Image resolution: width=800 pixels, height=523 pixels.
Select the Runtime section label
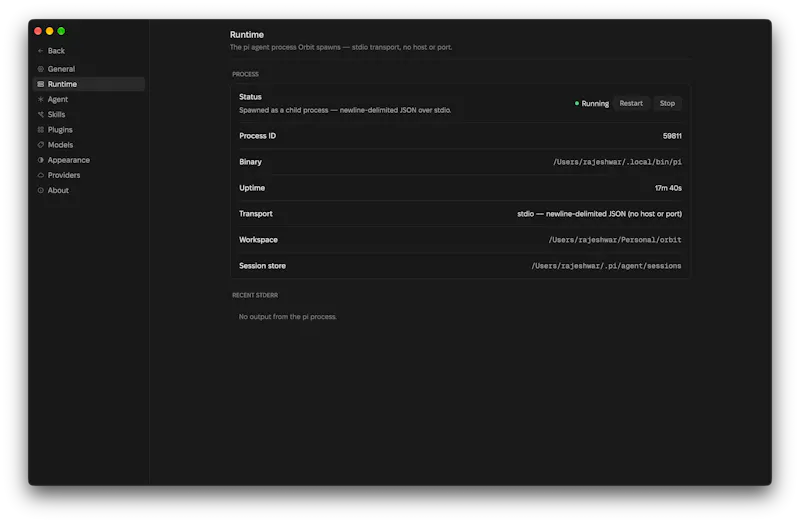click(62, 84)
